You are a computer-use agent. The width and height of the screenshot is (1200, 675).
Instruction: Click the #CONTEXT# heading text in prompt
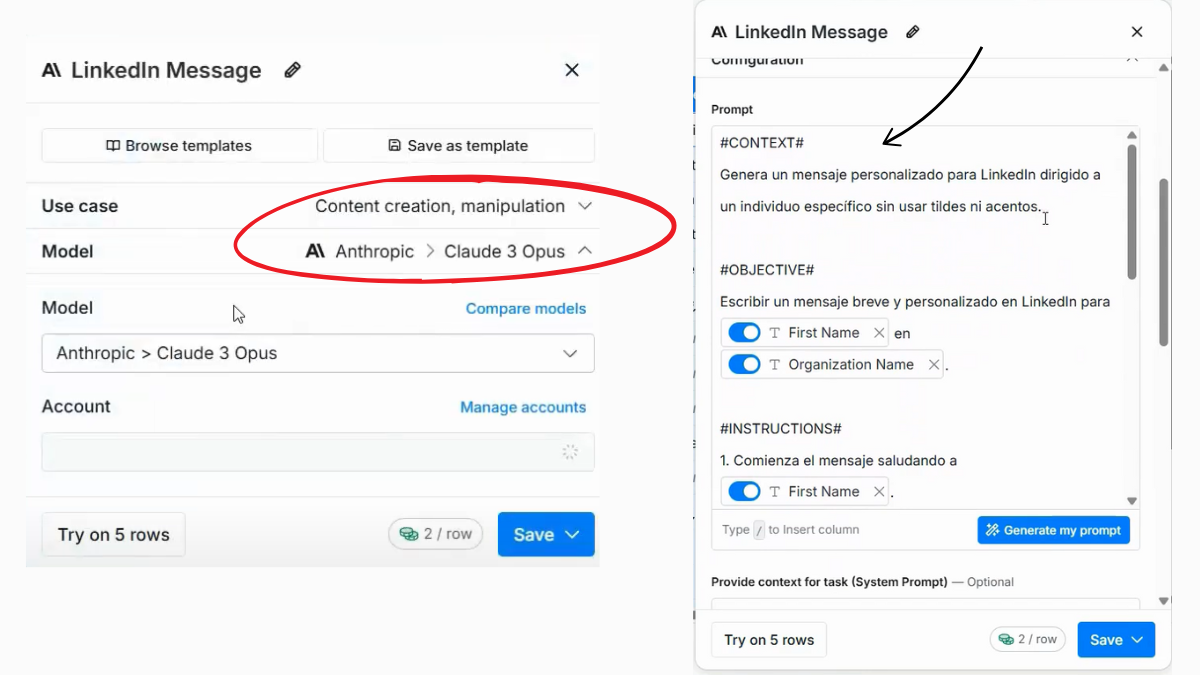pos(762,143)
